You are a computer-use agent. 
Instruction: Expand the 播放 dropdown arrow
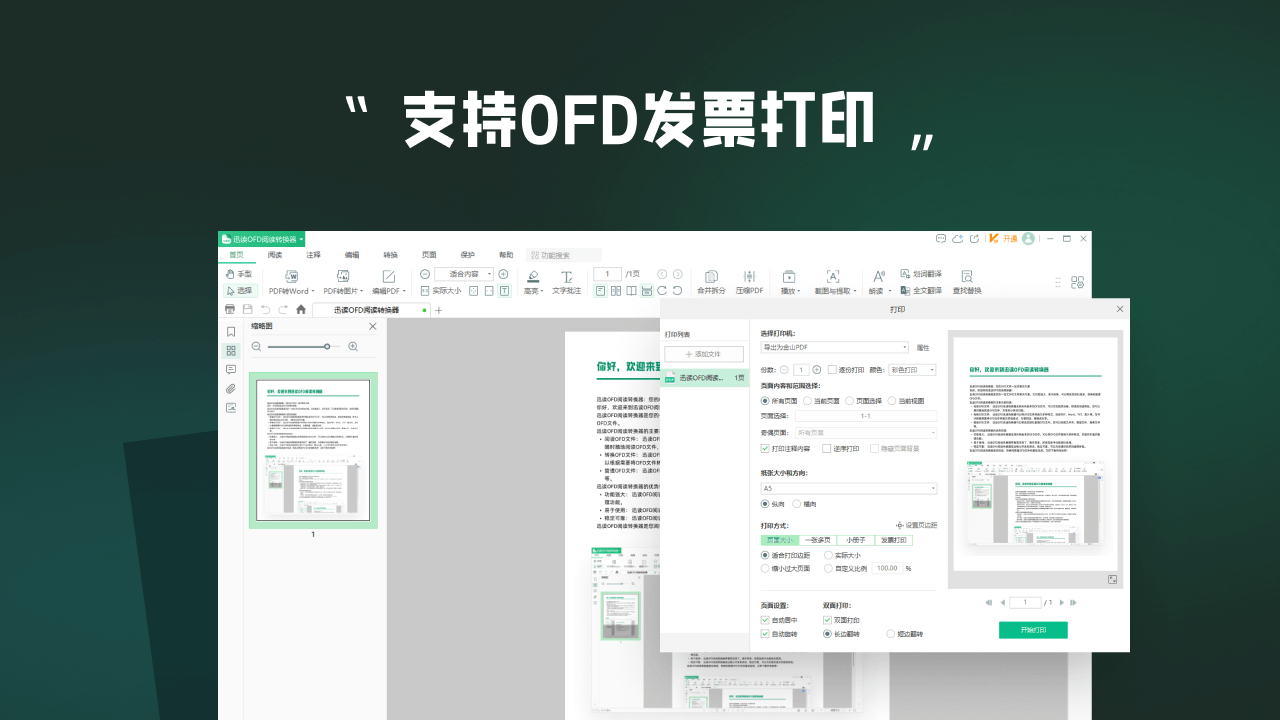pos(799,291)
